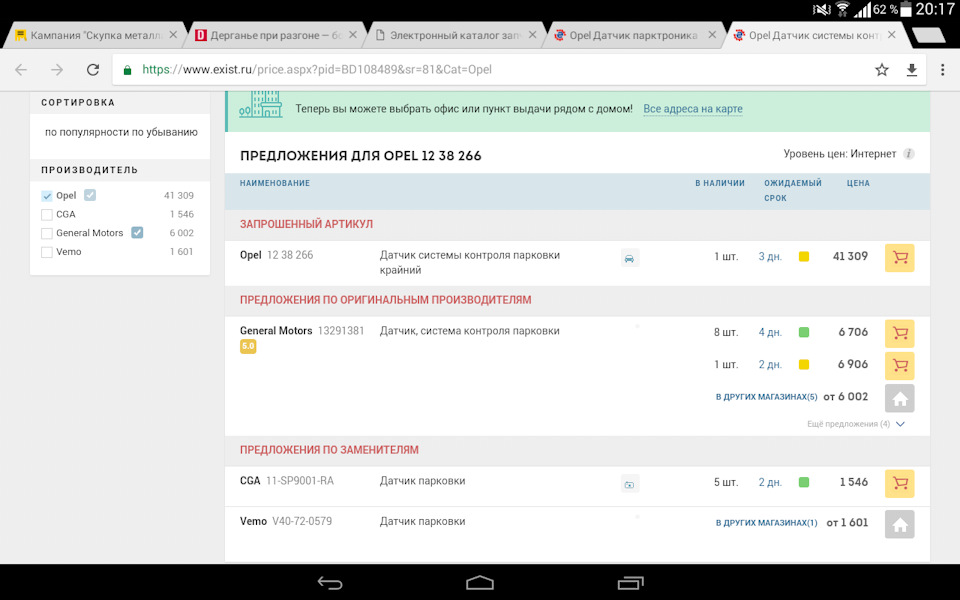Tap the 5.0 rating badge
The height and width of the screenshot is (600, 960).
click(248, 347)
